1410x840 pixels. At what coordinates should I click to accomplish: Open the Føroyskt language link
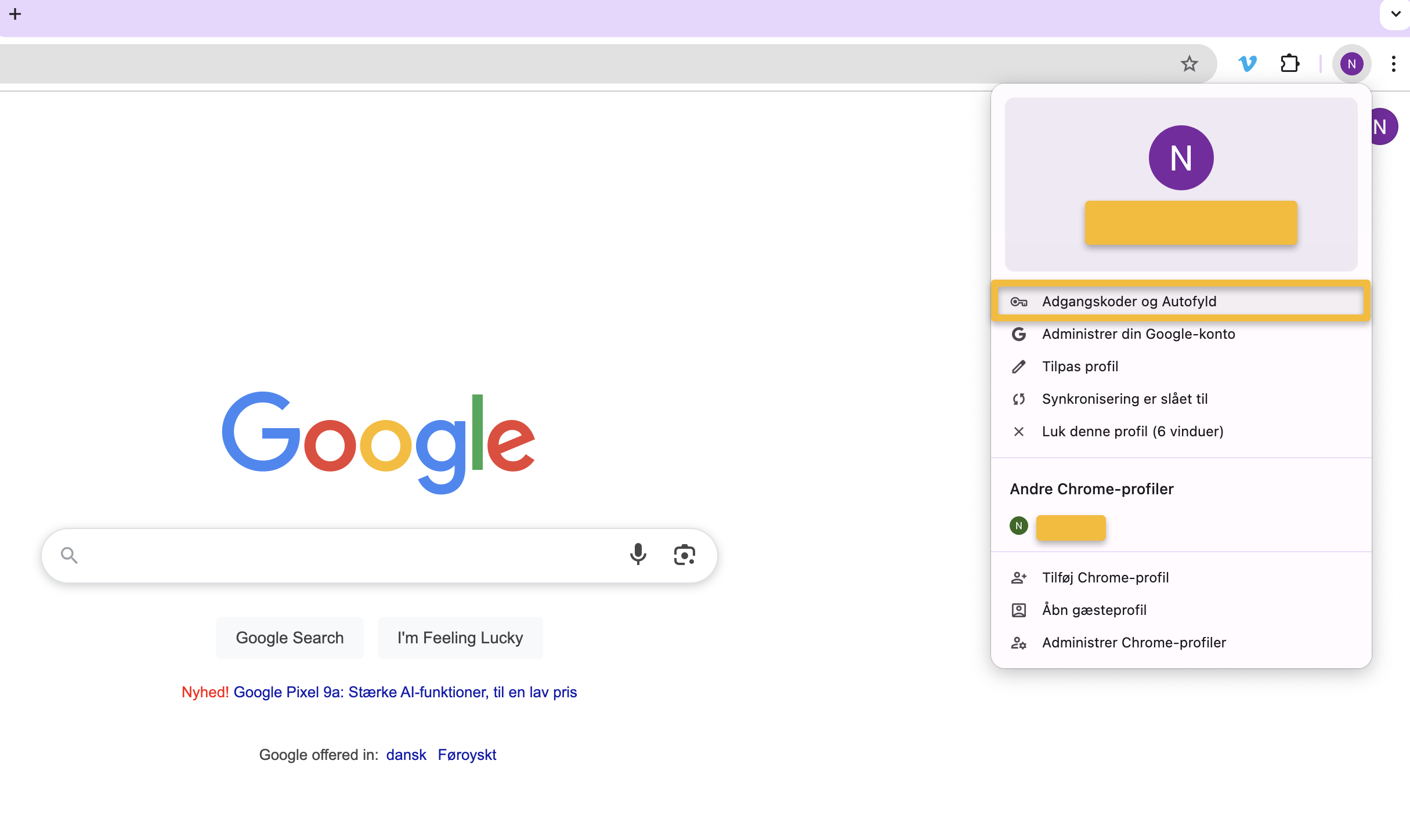[x=467, y=755]
